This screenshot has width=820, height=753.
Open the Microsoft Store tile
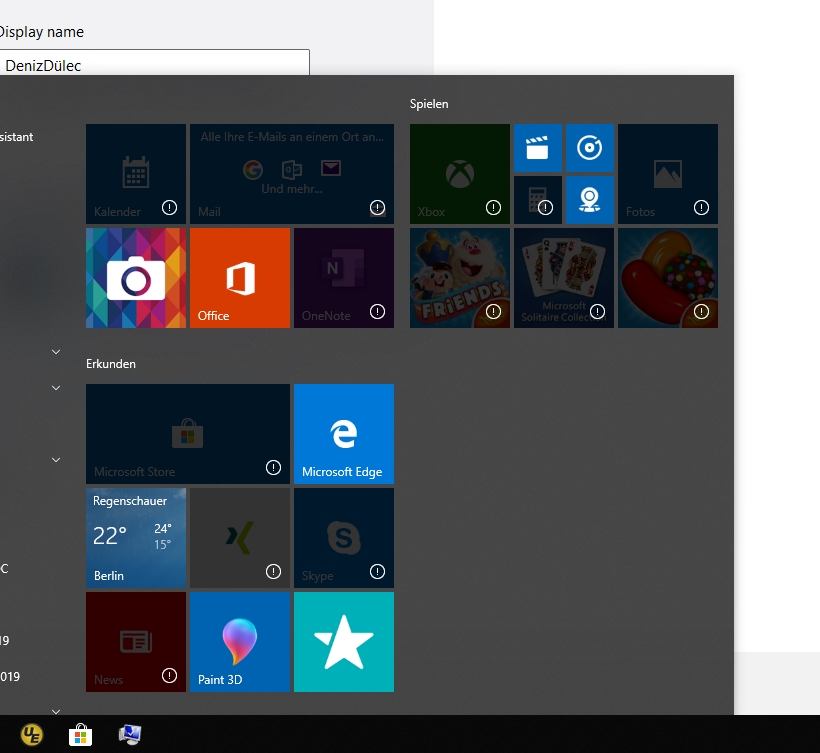[188, 433]
